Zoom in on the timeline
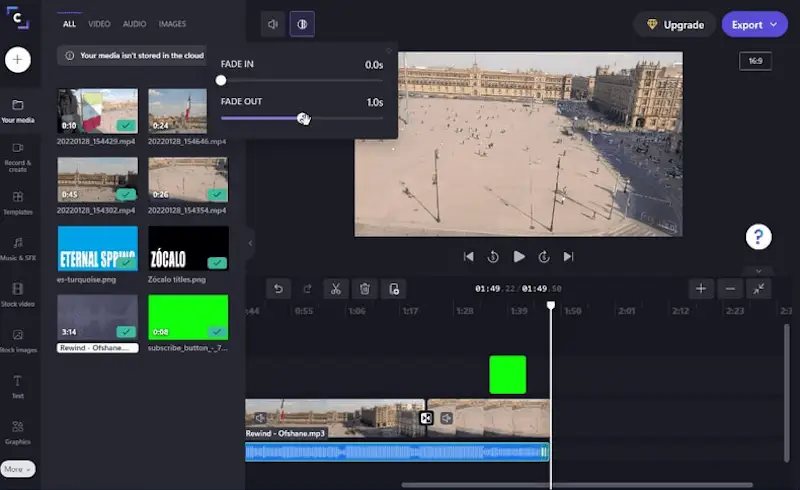This screenshot has width=800, height=490. pyautogui.click(x=701, y=289)
